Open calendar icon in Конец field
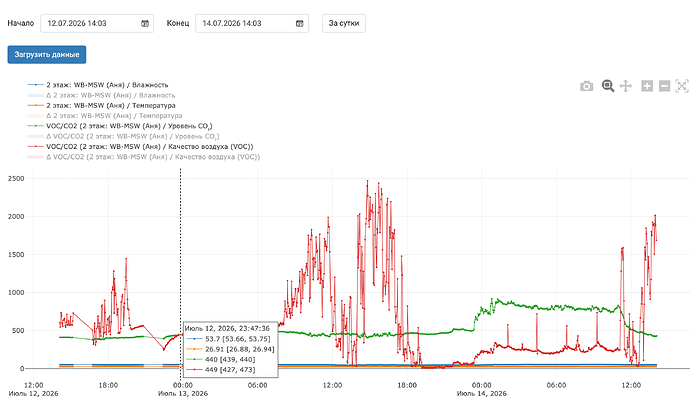 299,23
